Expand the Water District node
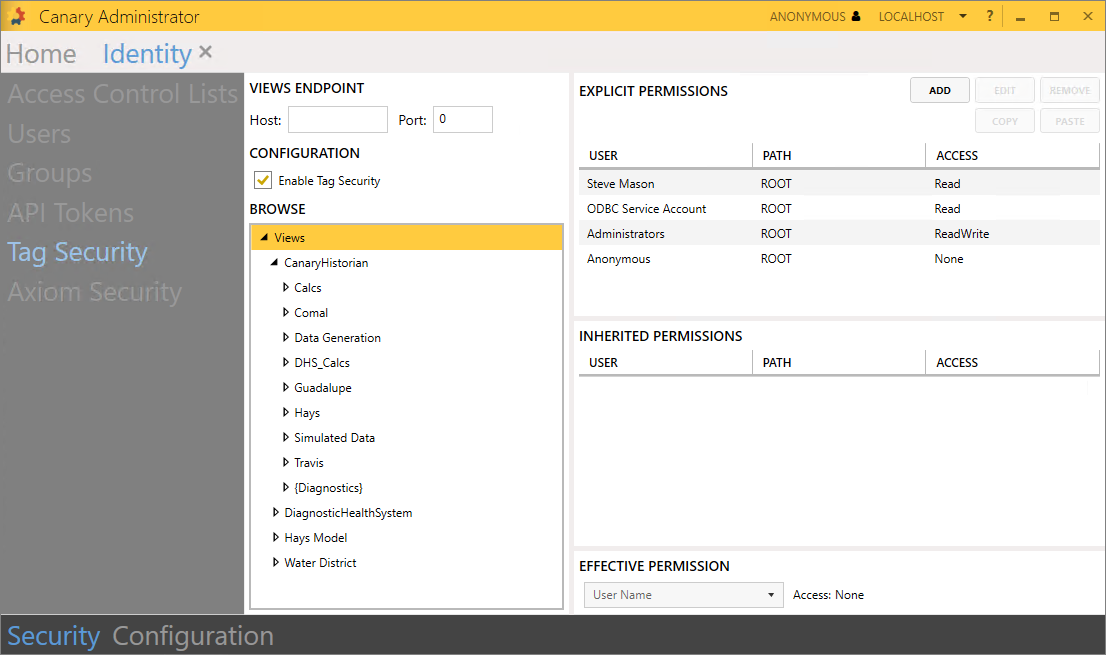1106x655 pixels. click(x=276, y=563)
